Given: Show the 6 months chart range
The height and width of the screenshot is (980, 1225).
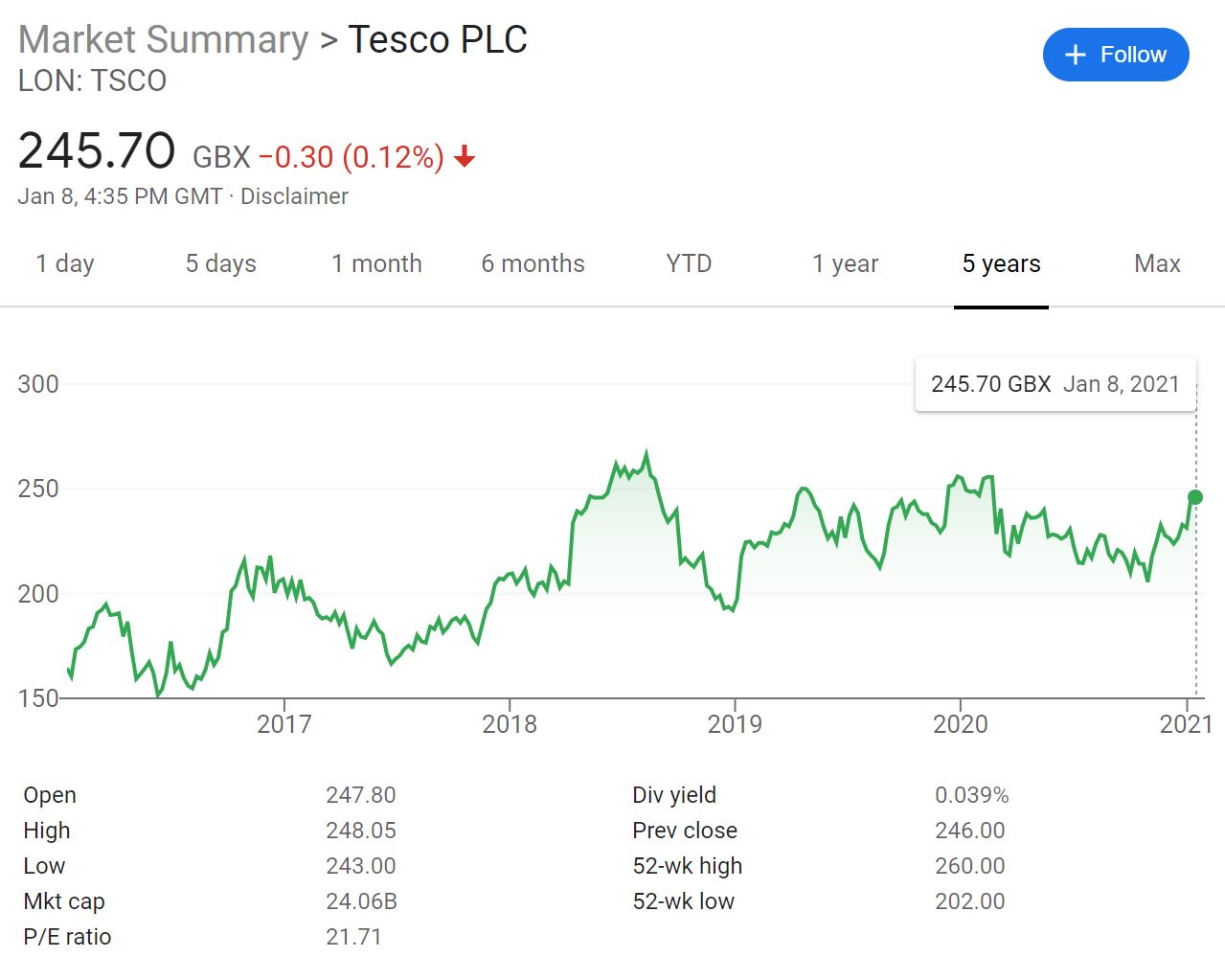Looking at the screenshot, I should (533, 263).
